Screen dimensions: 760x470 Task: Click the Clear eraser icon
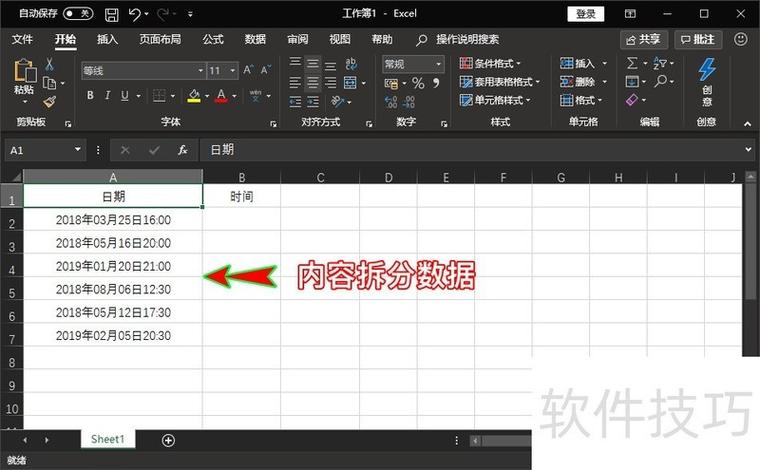(632, 100)
